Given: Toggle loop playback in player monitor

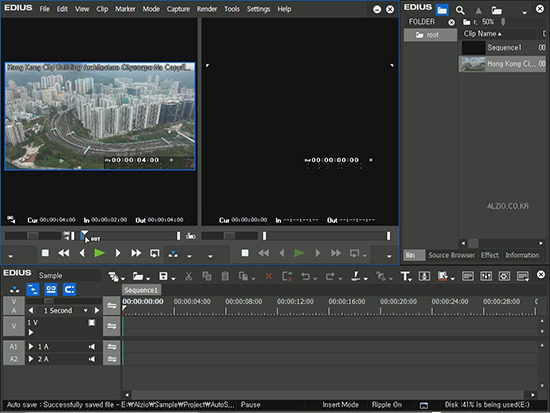Looking at the screenshot, I should tap(154, 253).
